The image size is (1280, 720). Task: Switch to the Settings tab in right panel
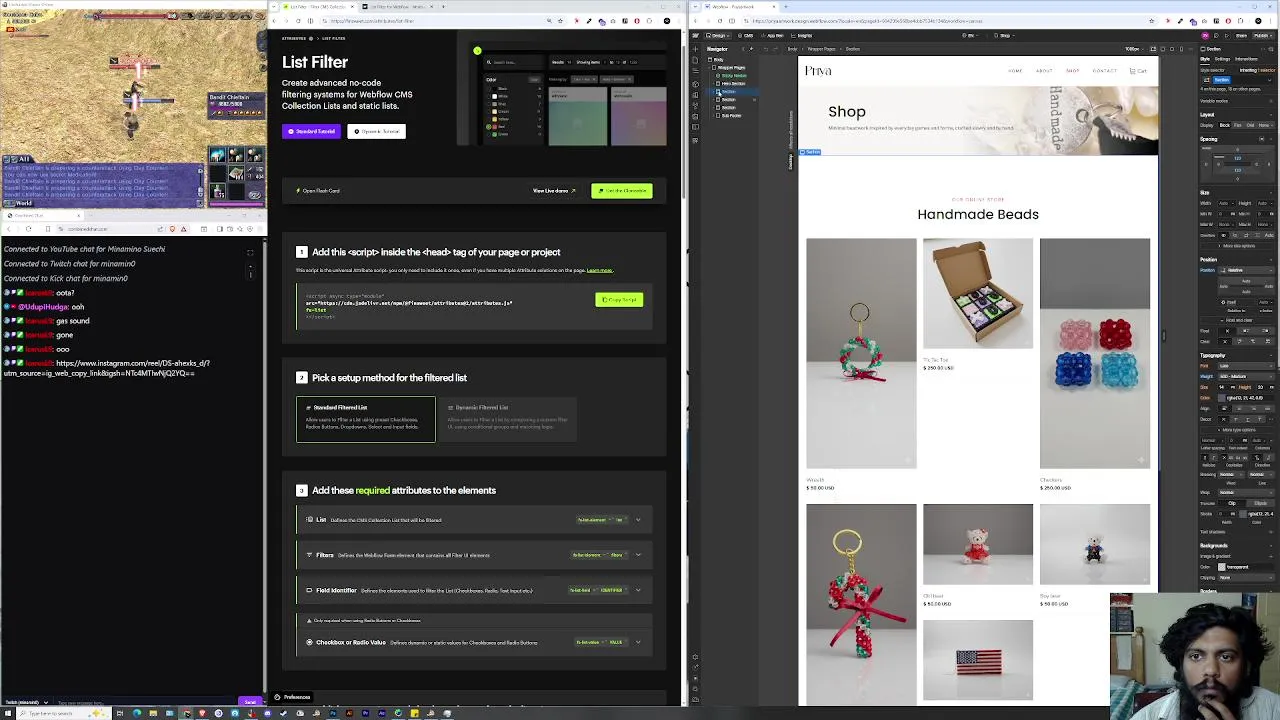[1222, 59]
